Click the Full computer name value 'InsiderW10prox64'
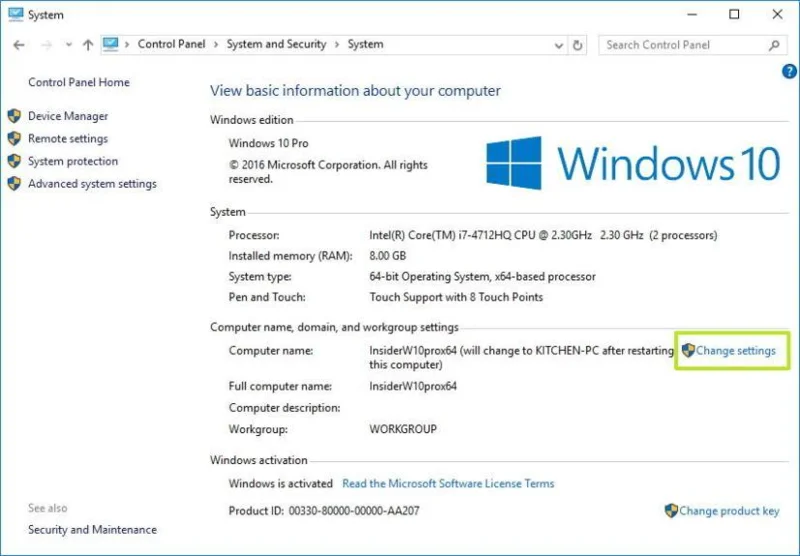 point(413,386)
